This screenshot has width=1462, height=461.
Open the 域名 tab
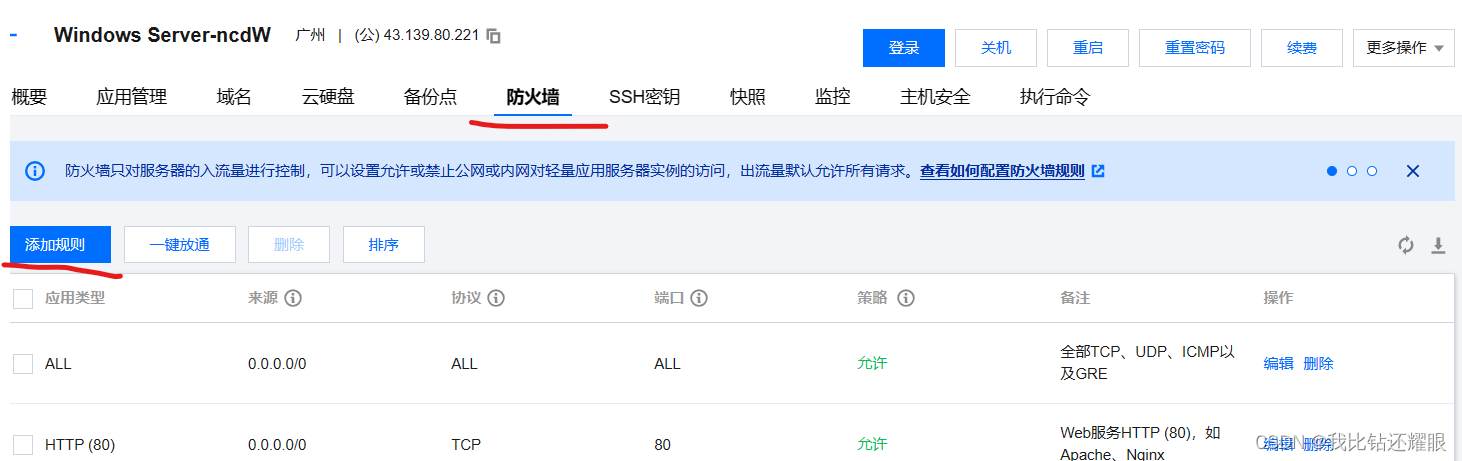point(234,97)
